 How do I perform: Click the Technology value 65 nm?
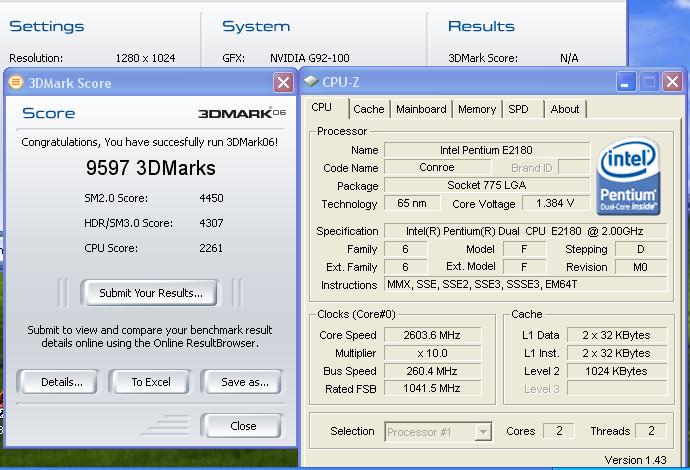click(x=412, y=203)
